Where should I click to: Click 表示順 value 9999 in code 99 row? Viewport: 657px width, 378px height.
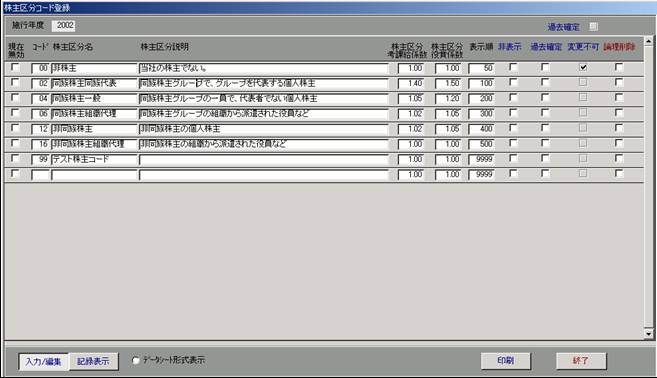pyautogui.click(x=481, y=159)
